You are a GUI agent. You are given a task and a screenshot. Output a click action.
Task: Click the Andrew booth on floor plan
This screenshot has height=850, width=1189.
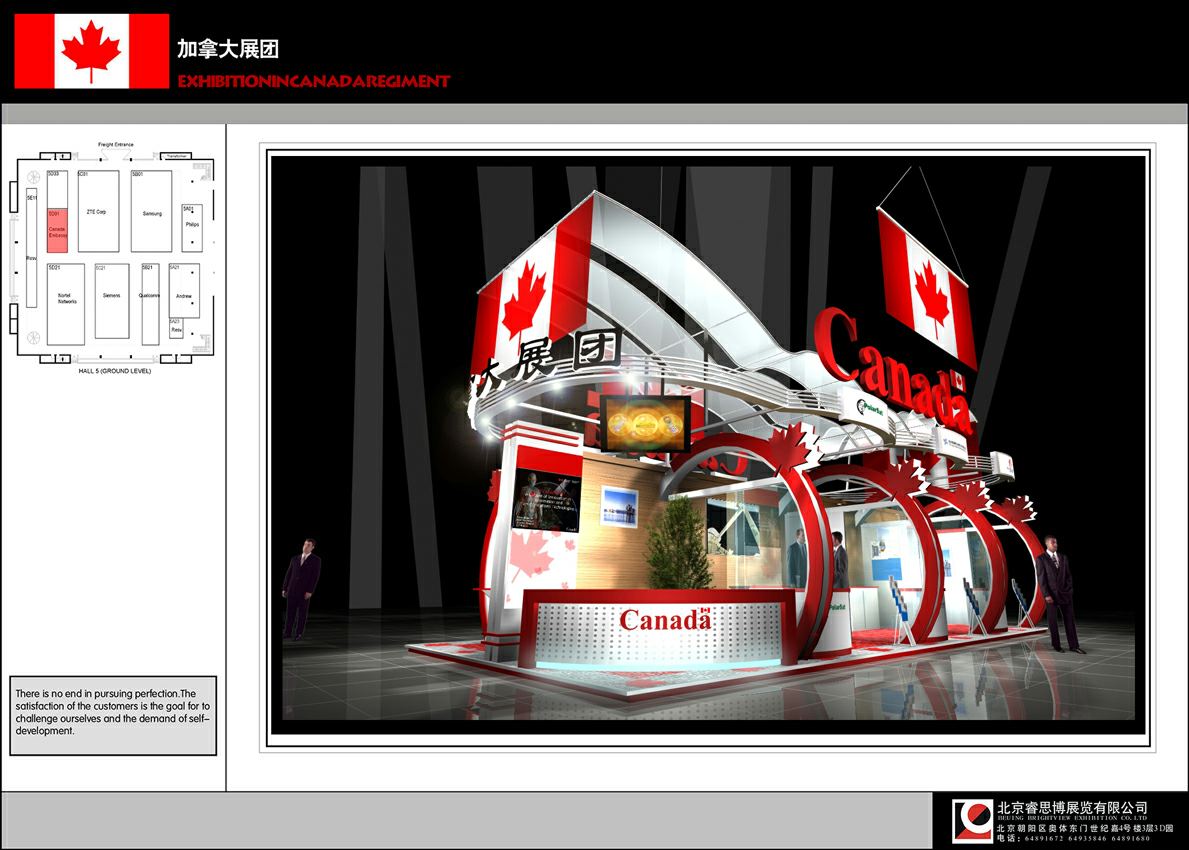pos(184,291)
